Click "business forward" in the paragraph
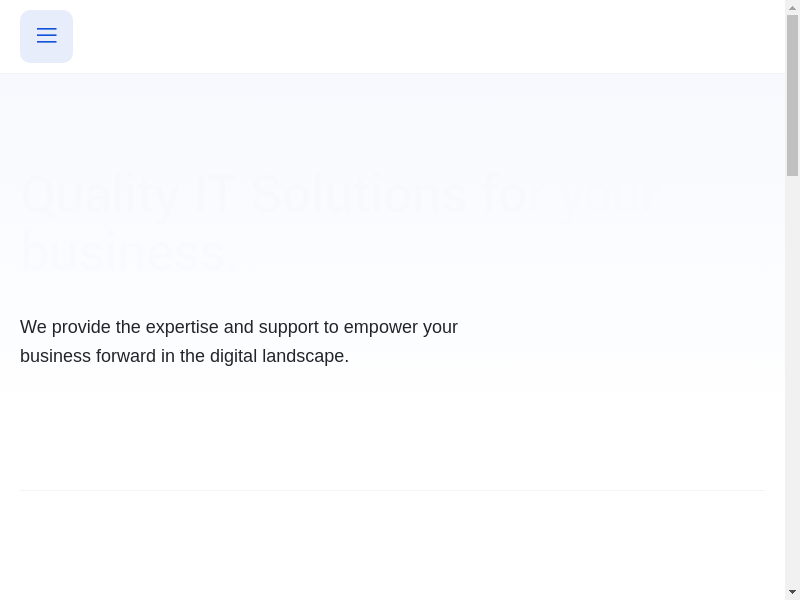This screenshot has width=800, height=600. pos(88,356)
